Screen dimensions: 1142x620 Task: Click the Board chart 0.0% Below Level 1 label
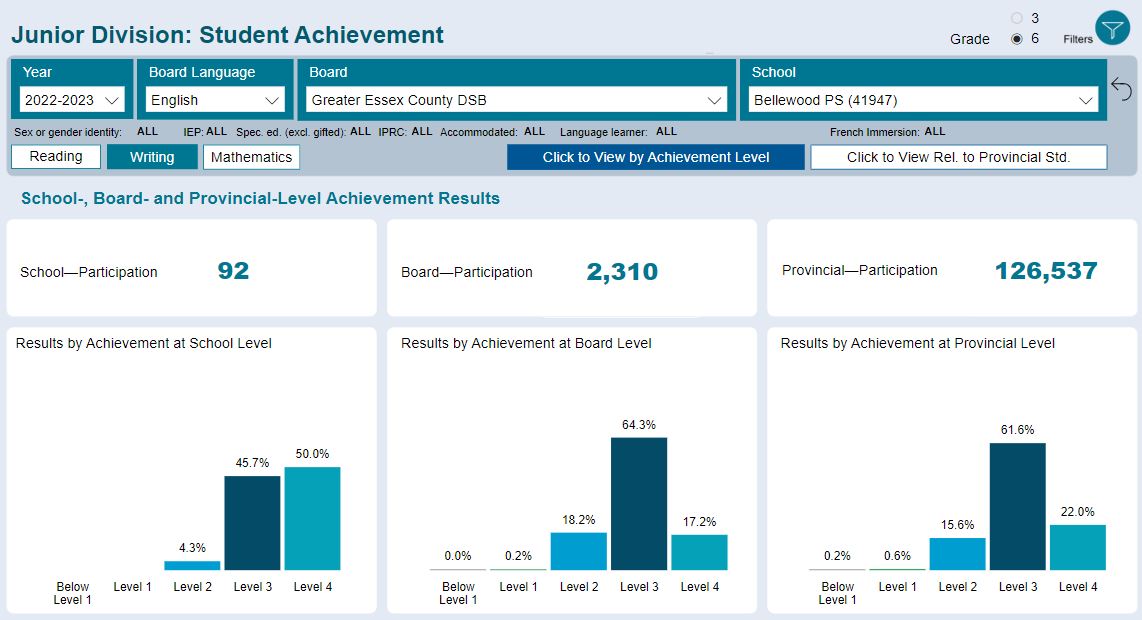[x=457, y=556]
